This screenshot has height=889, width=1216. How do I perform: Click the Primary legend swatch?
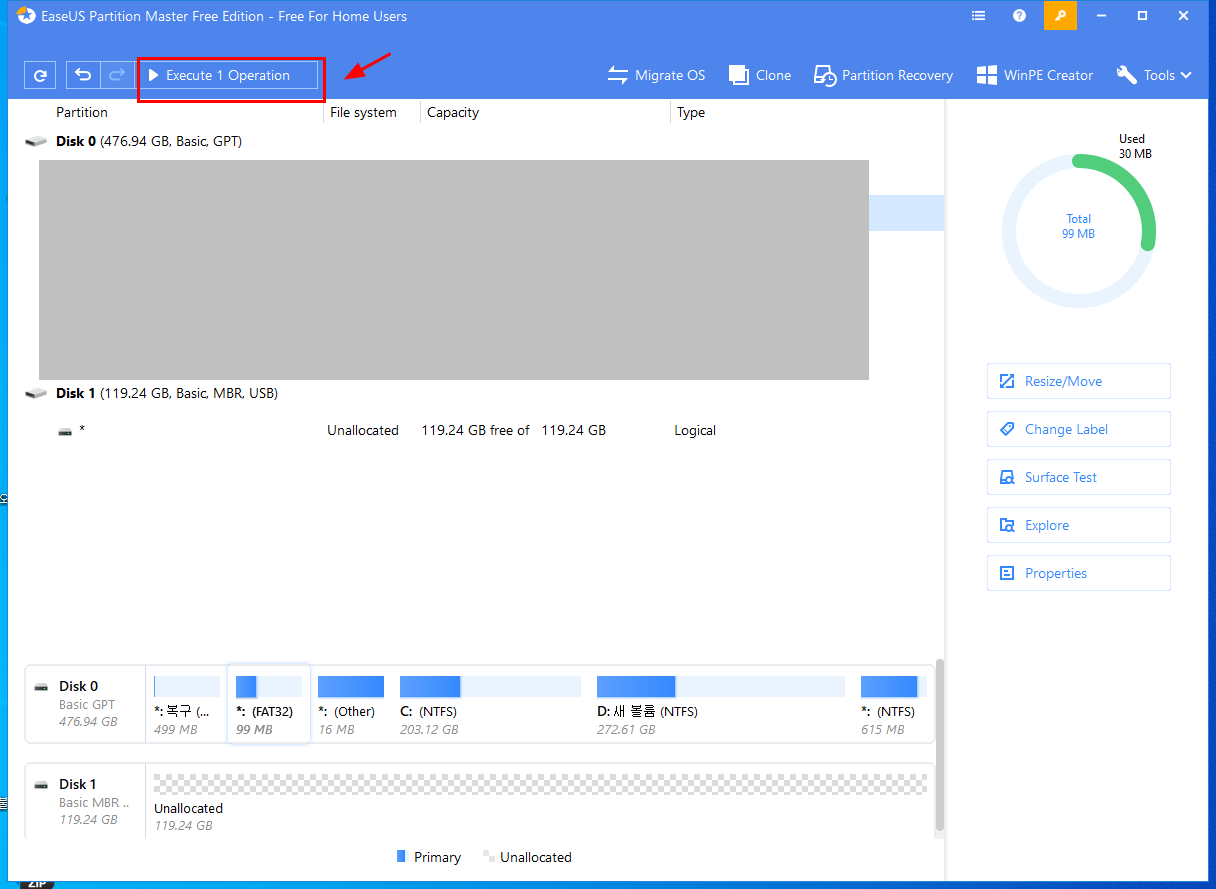point(401,857)
